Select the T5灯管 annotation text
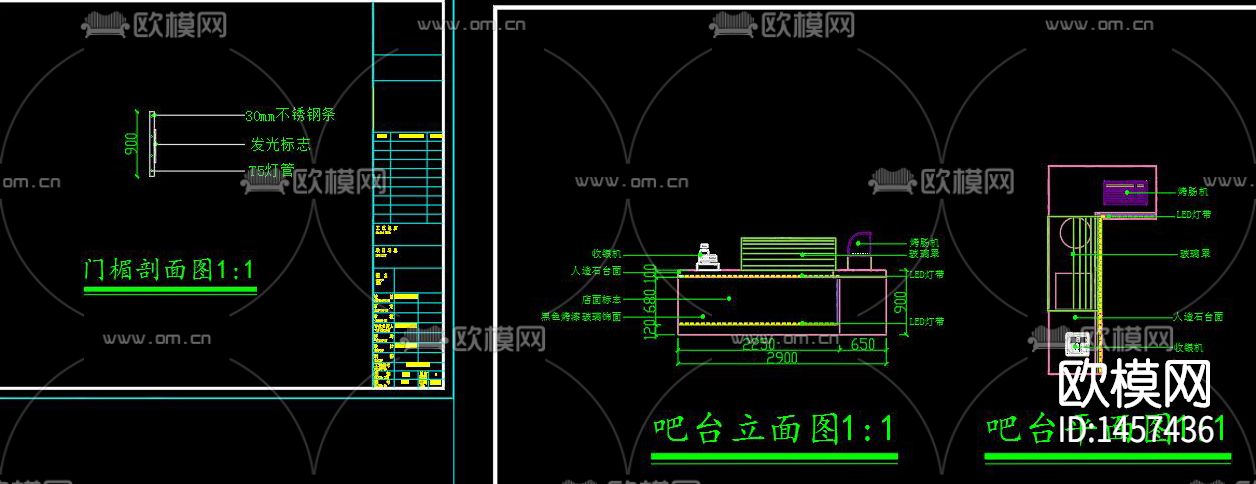 click(271, 172)
